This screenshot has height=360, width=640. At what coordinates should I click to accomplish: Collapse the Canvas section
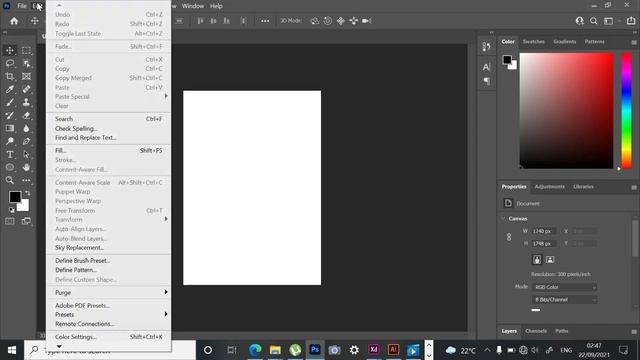[503, 219]
